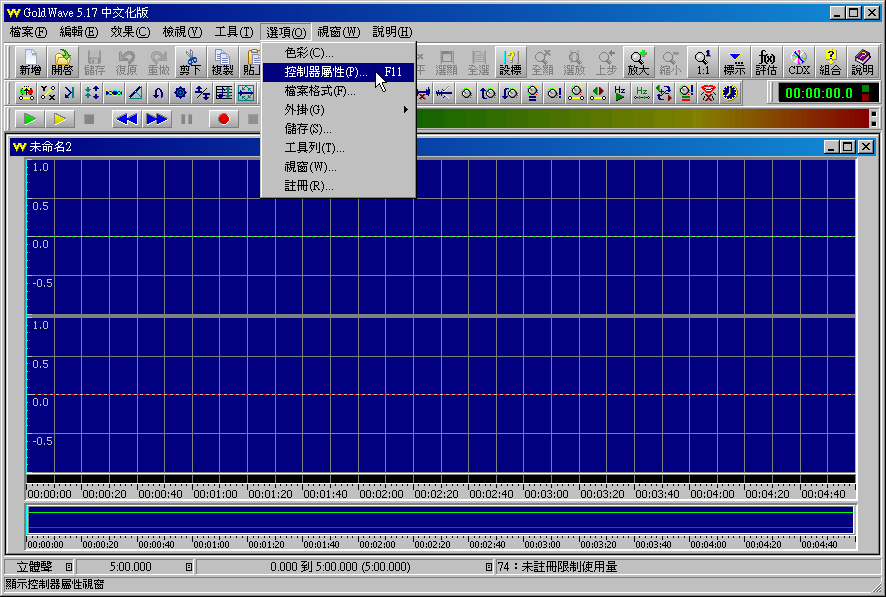Click the 開啓 (Open) file toolbar icon
This screenshot has height=597, width=886.
pos(62,62)
